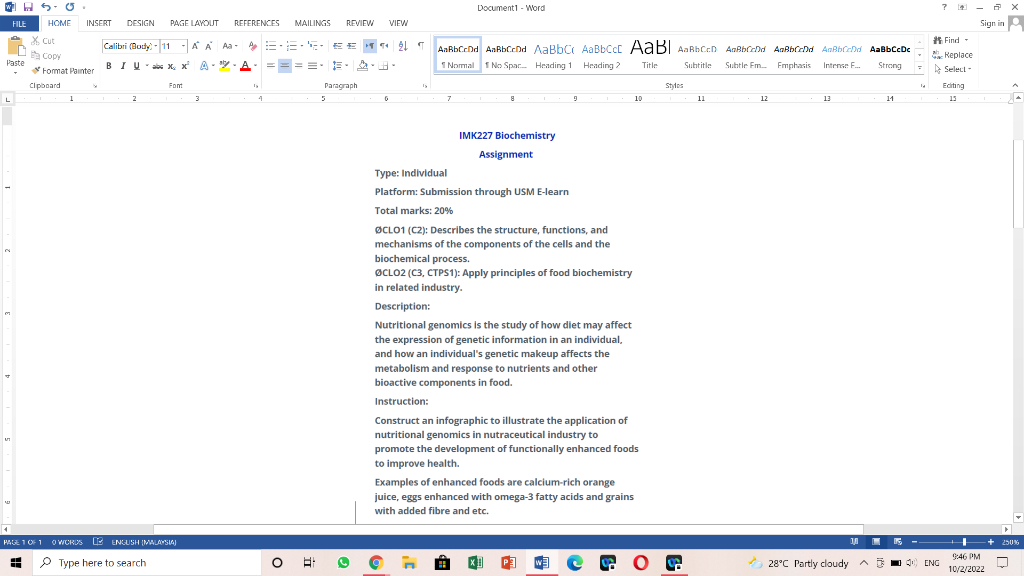Open PowerPoint from the taskbar
This screenshot has width=1024, height=576.
[509, 563]
